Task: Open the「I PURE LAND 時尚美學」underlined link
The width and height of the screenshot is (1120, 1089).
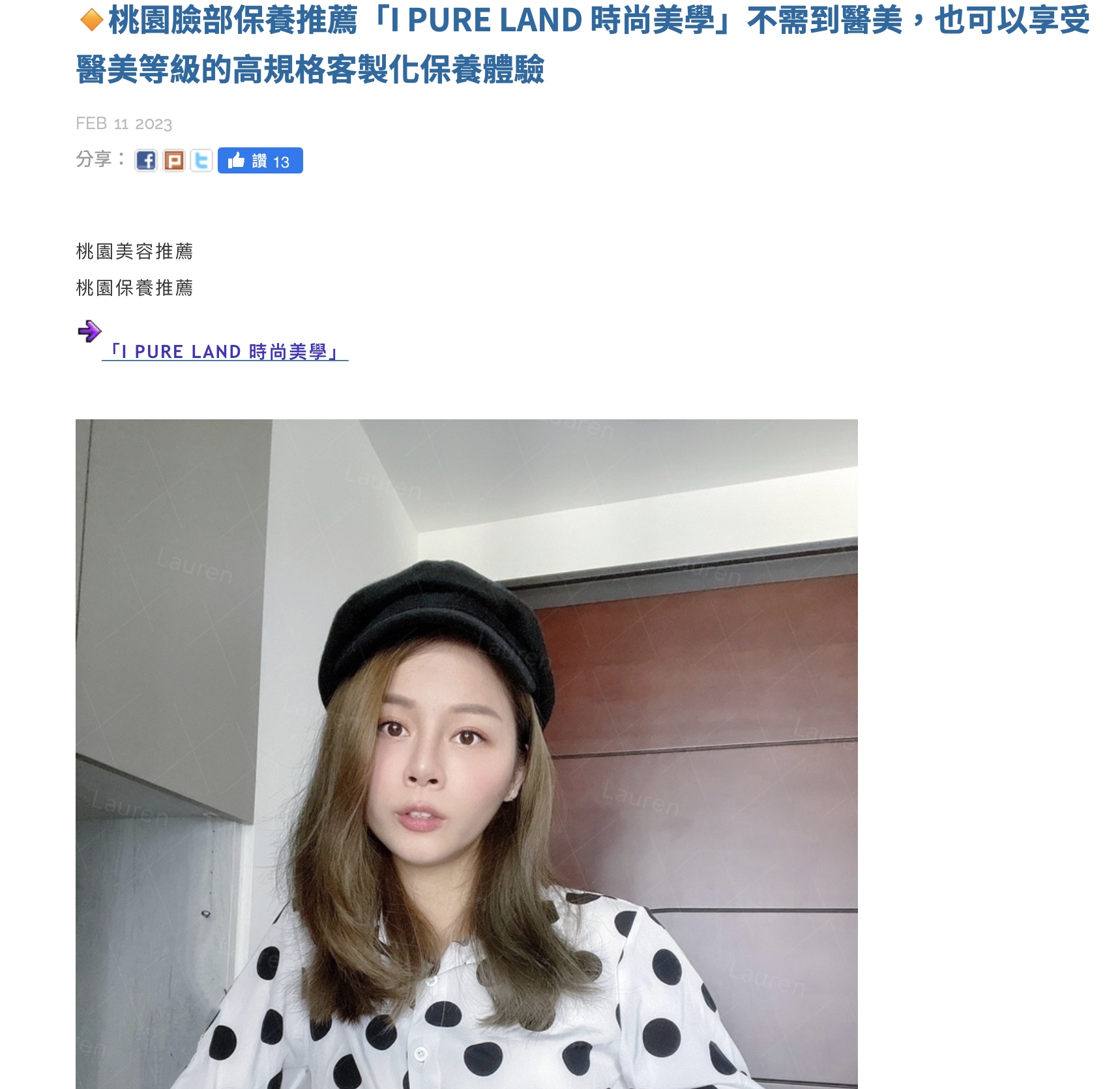Action: tap(225, 352)
